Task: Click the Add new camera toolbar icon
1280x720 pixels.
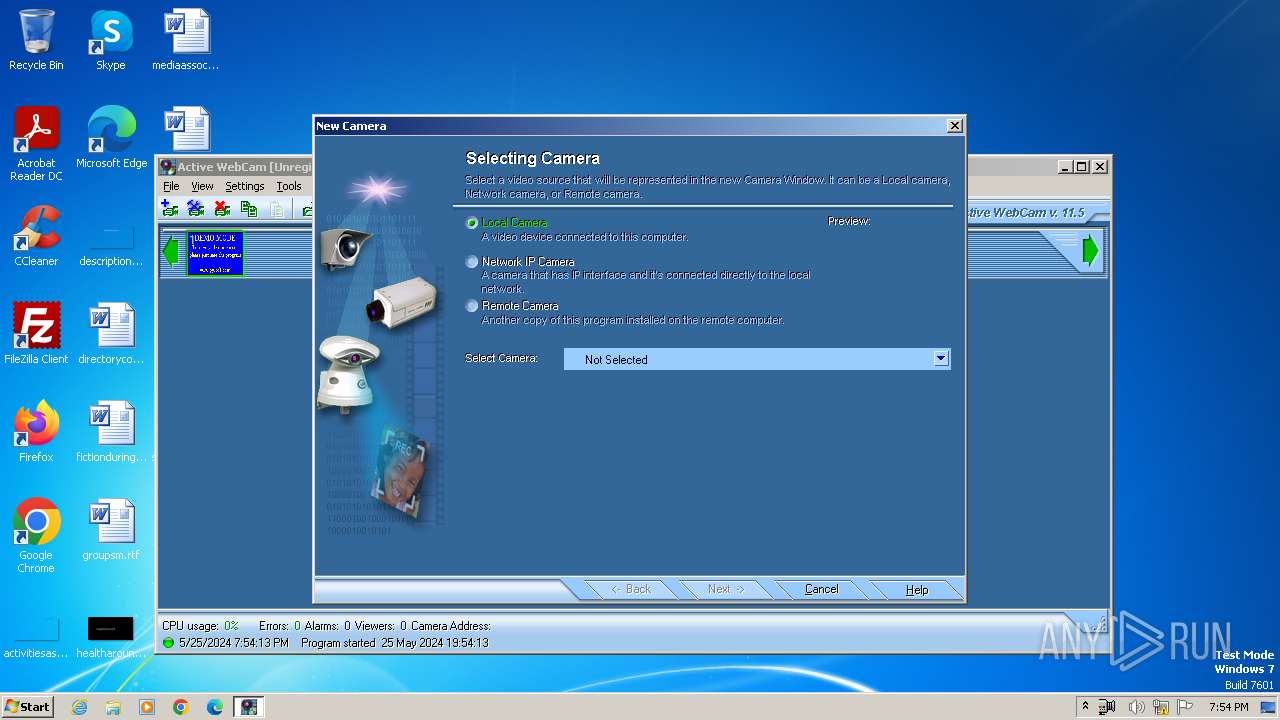Action: 170,208
